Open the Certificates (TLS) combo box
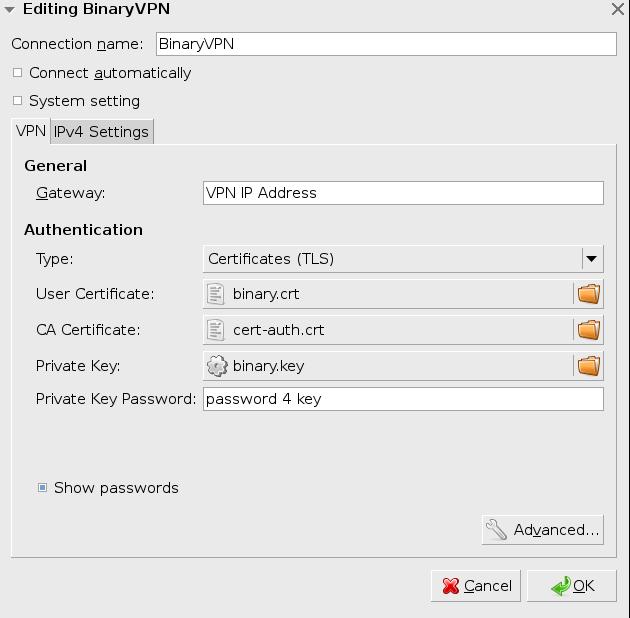Viewport: 630px width, 618px height. (392, 259)
